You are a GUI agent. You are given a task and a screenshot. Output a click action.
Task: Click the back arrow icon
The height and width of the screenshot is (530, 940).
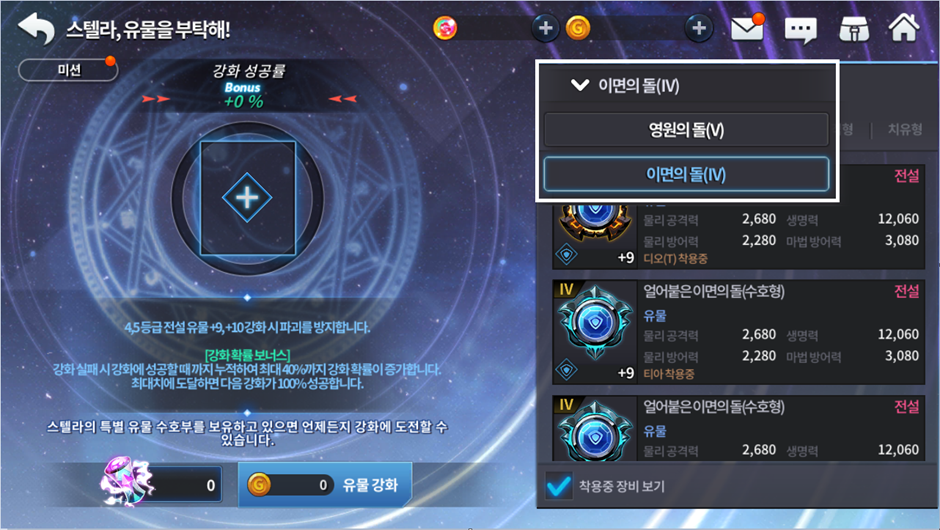click(x=36, y=29)
